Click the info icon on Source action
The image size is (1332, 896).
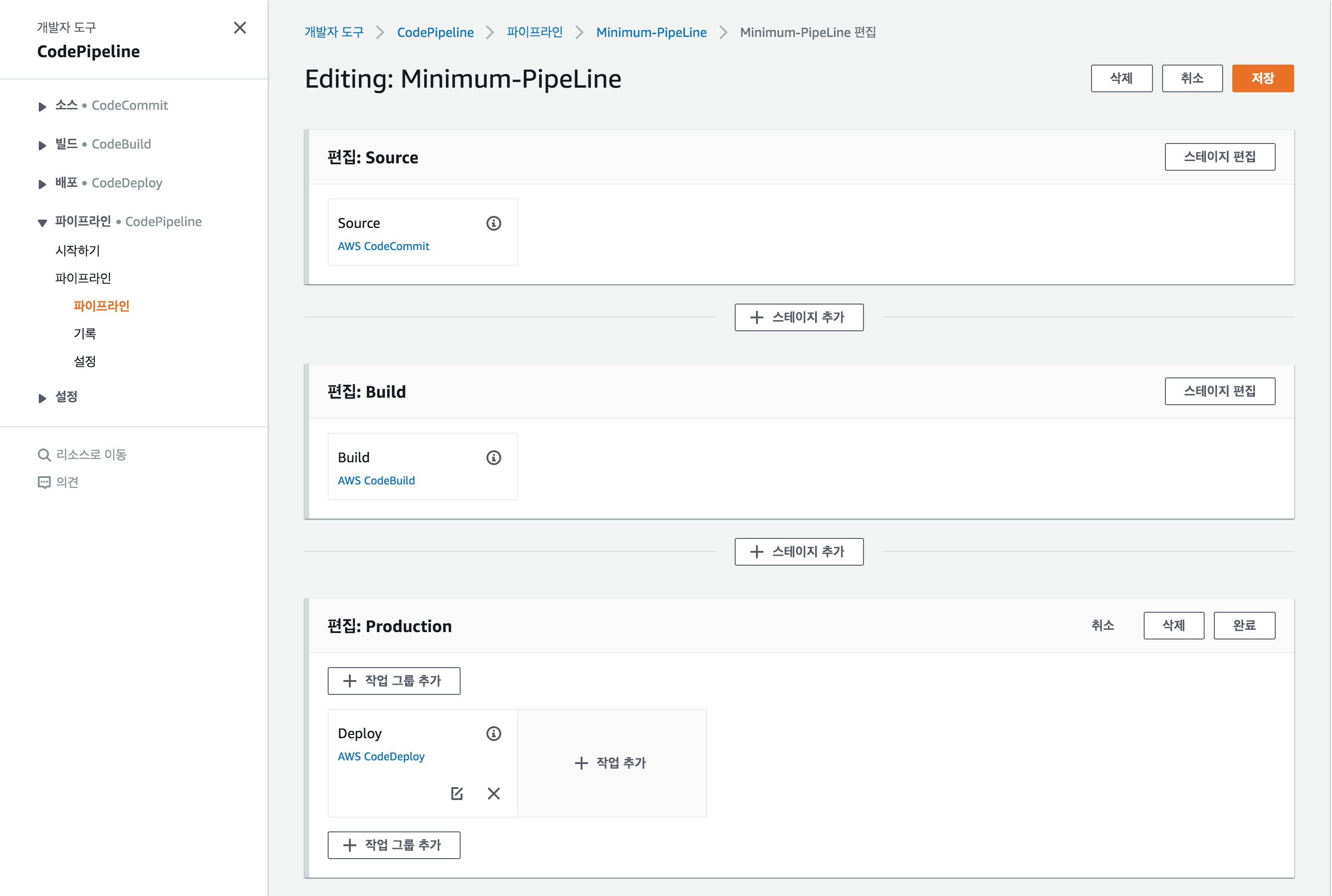tap(493, 223)
